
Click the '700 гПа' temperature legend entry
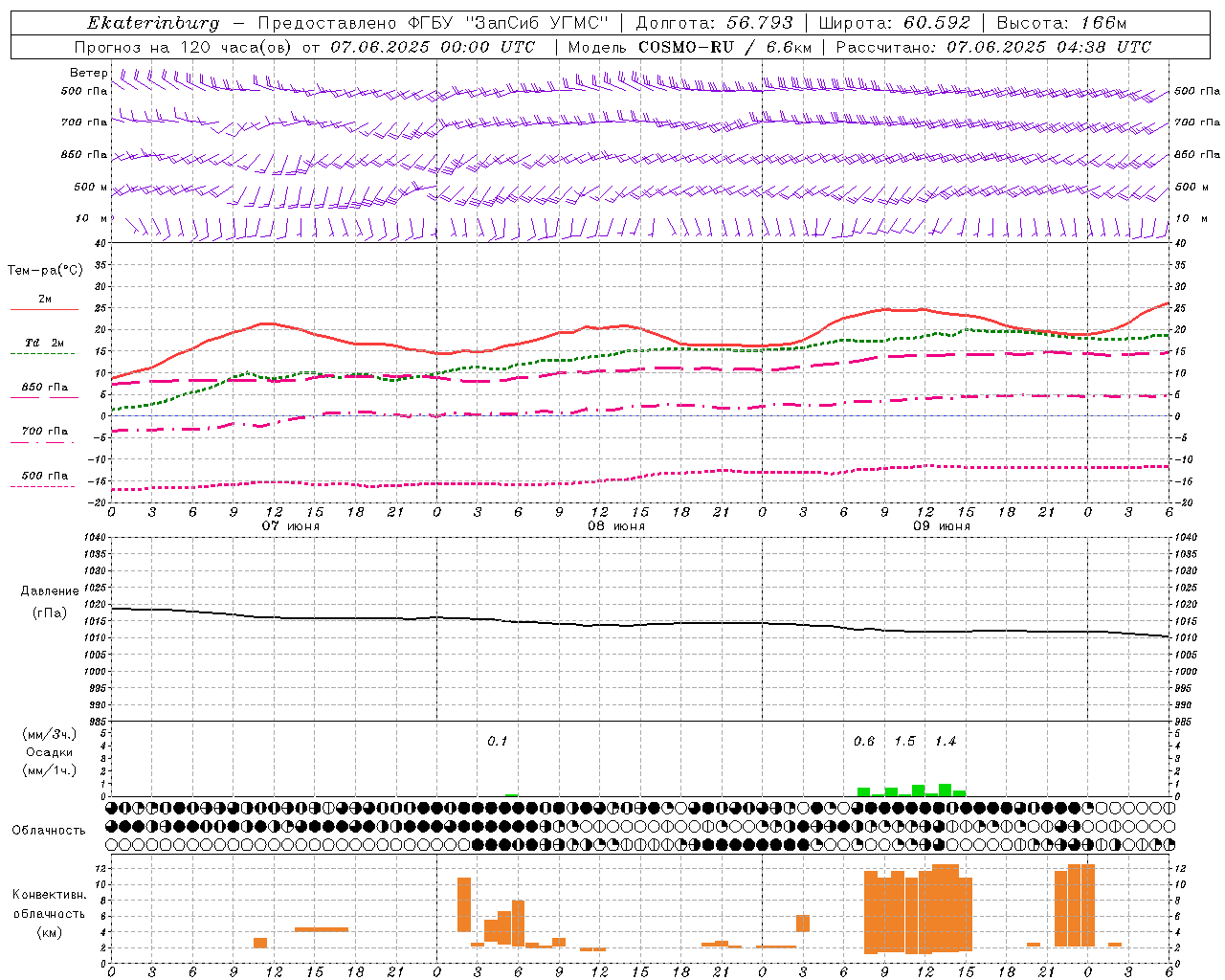[x=44, y=432]
